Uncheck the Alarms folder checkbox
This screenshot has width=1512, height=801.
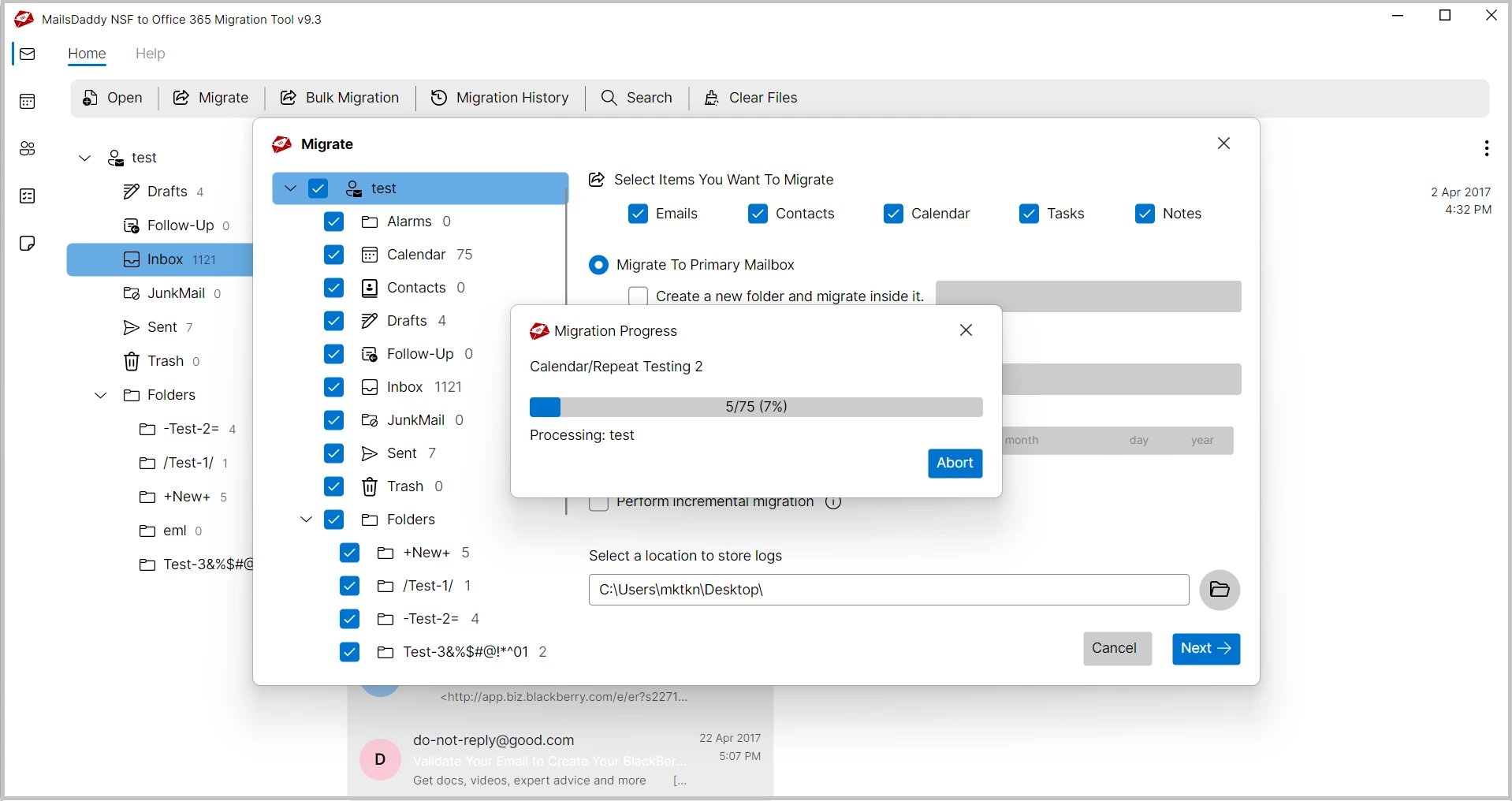tap(333, 222)
